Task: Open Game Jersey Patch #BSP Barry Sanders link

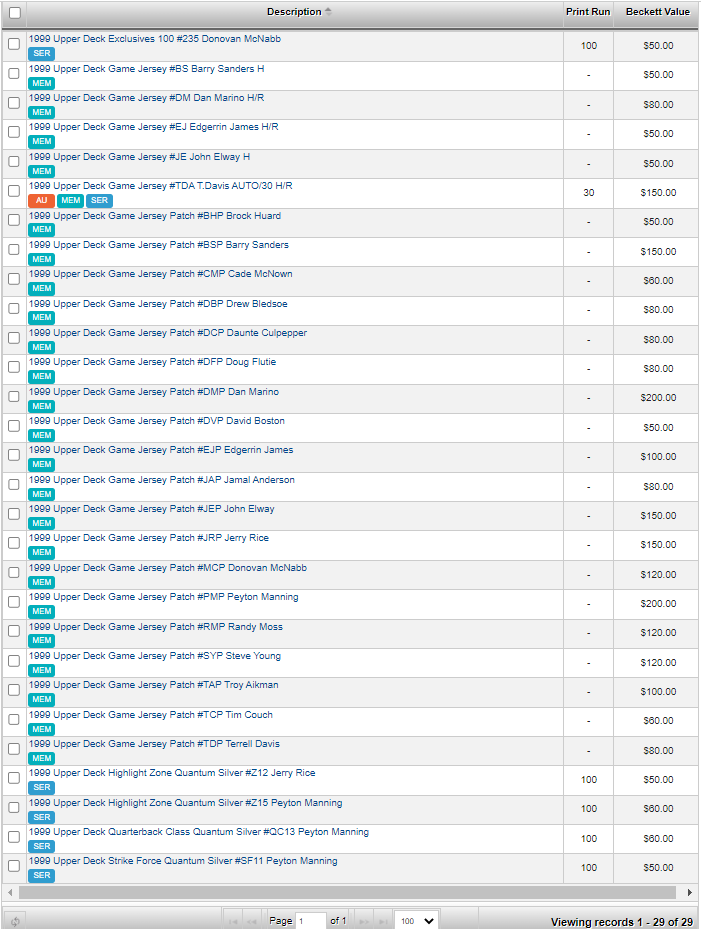Action: click(x=159, y=245)
